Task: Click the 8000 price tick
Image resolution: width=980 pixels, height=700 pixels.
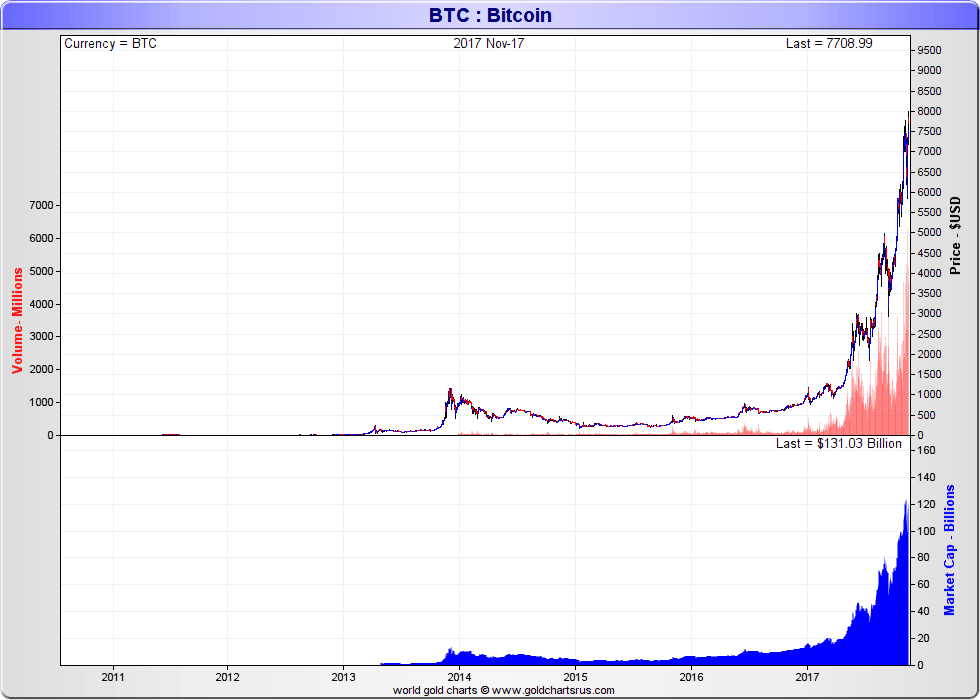Action: point(929,111)
